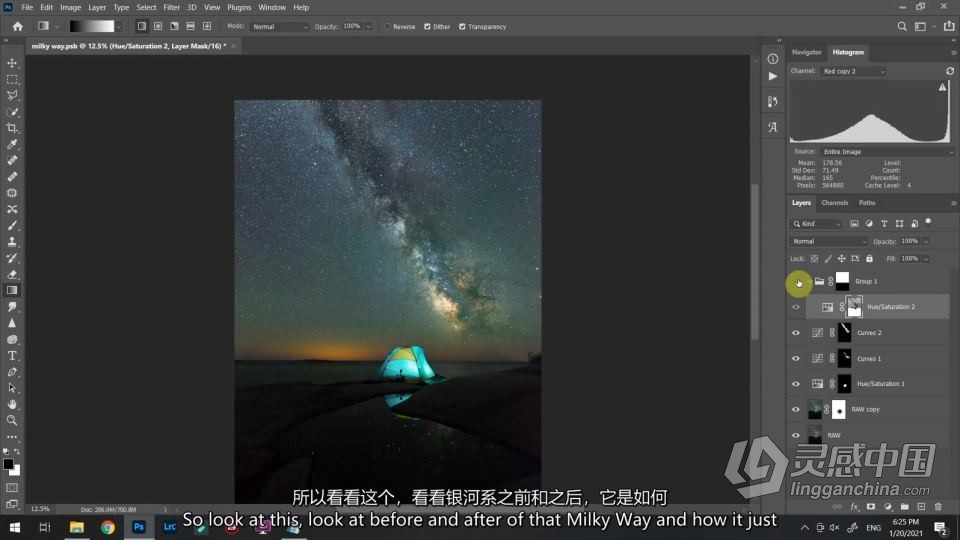Viewport: 960px width, 540px height.
Task: Click the foreground color swatch
Action: (x=8, y=464)
